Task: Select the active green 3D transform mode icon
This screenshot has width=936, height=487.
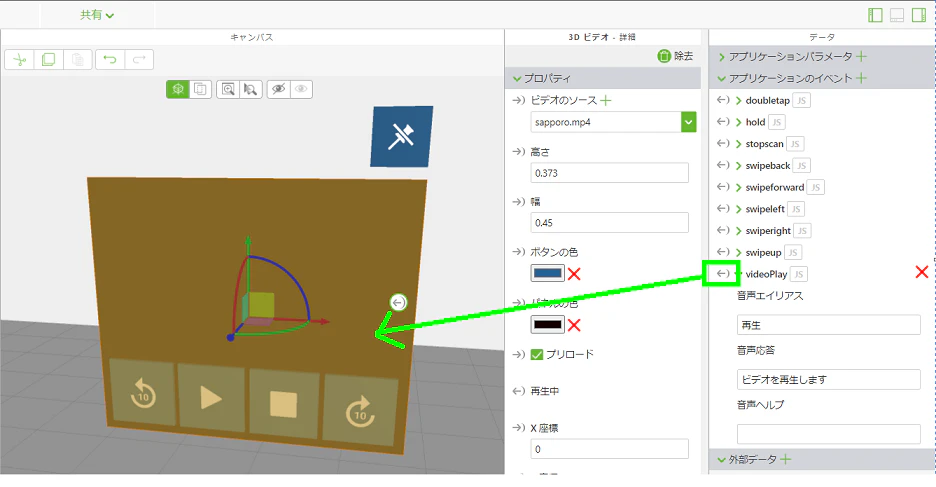Action: 177,90
